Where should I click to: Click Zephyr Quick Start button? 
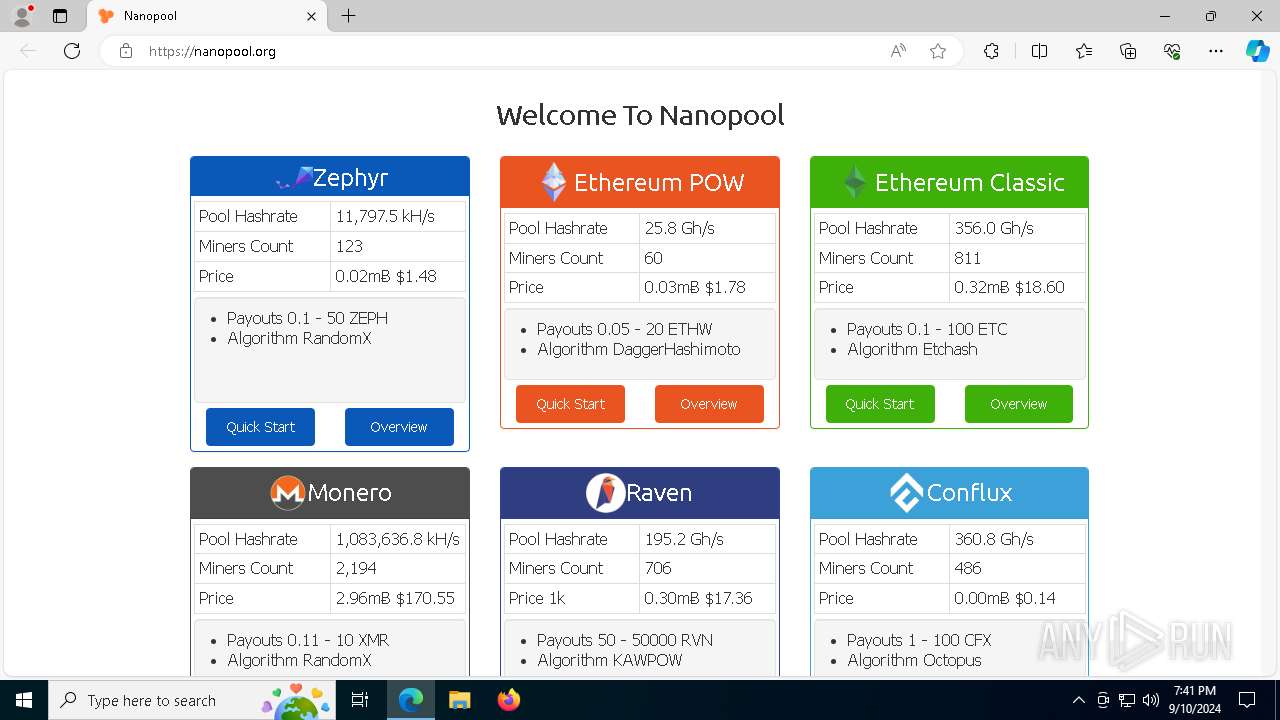tap(260, 427)
